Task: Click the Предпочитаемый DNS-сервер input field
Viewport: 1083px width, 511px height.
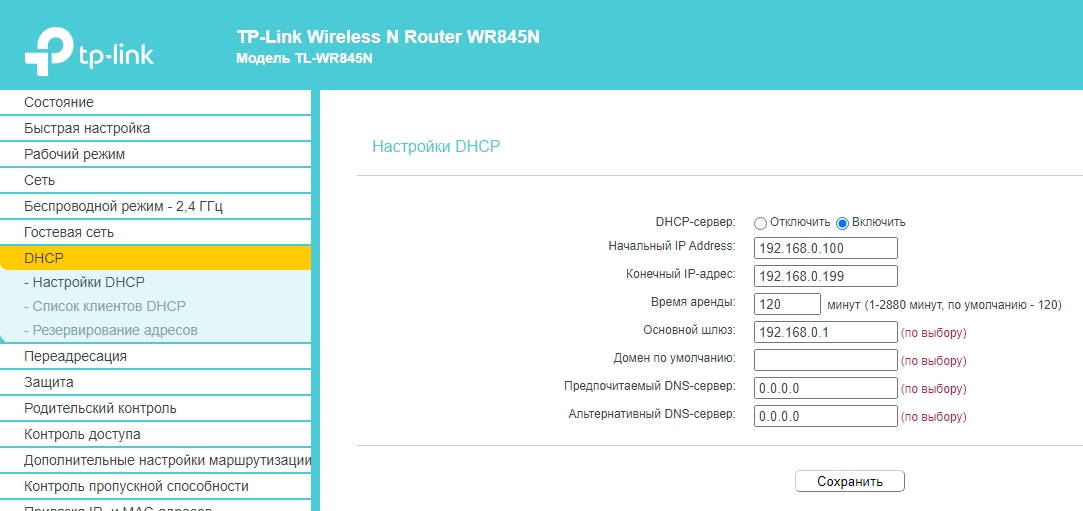Action: coord(825,388)
